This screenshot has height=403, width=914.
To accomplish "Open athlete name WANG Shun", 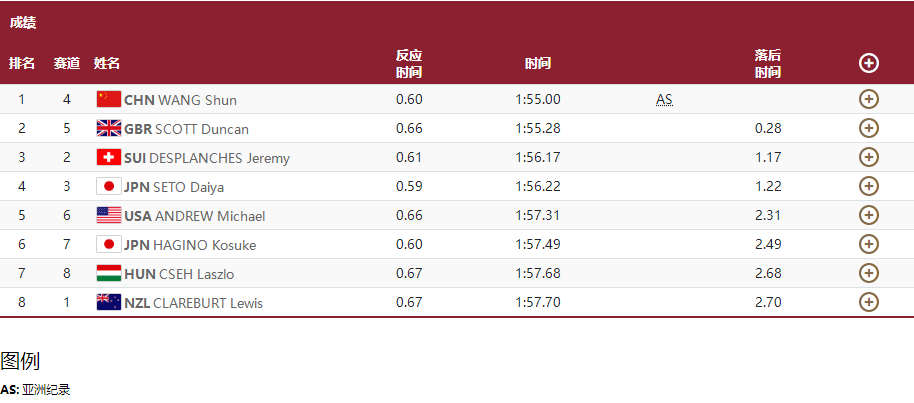I will coord(198,100).
